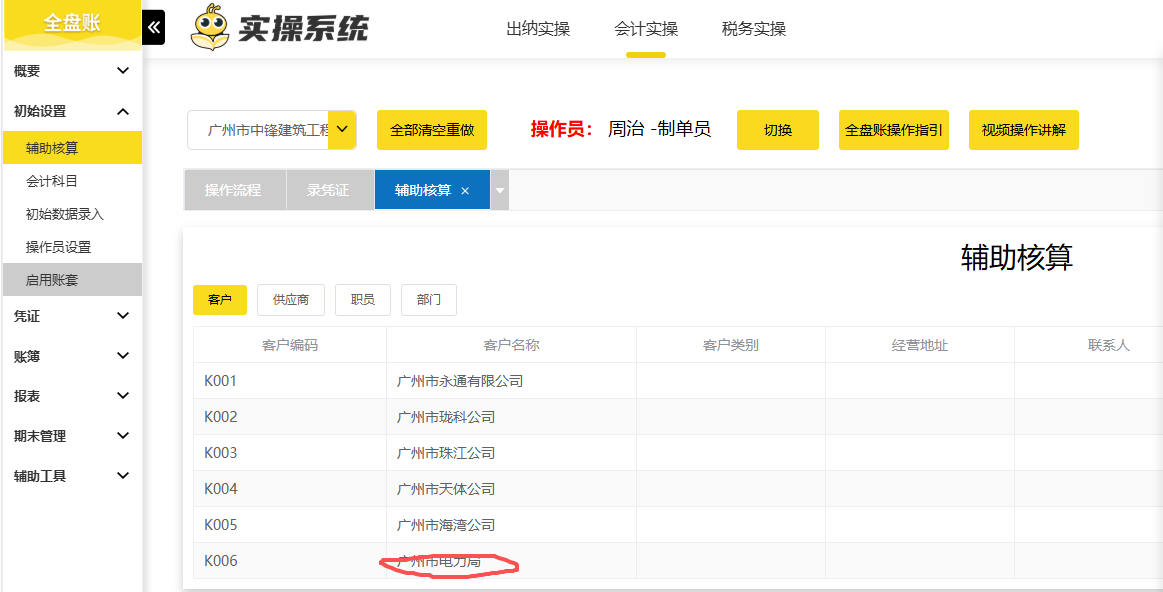Image resolution: width=1163 pixels, height=592 pixels.
Task: Open the tab list dropdown arrow
Action: (500, 191)
